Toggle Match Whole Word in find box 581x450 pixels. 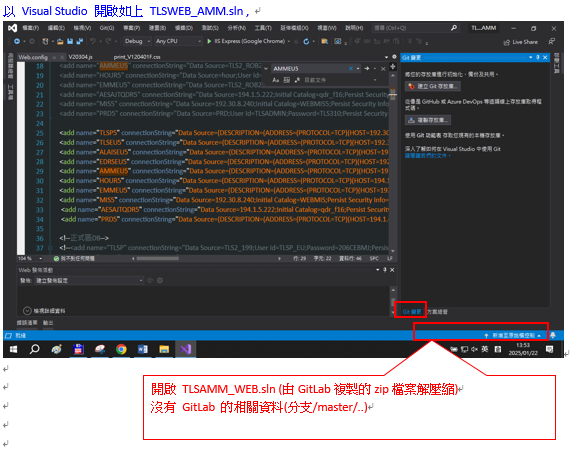tap(286, 80)
